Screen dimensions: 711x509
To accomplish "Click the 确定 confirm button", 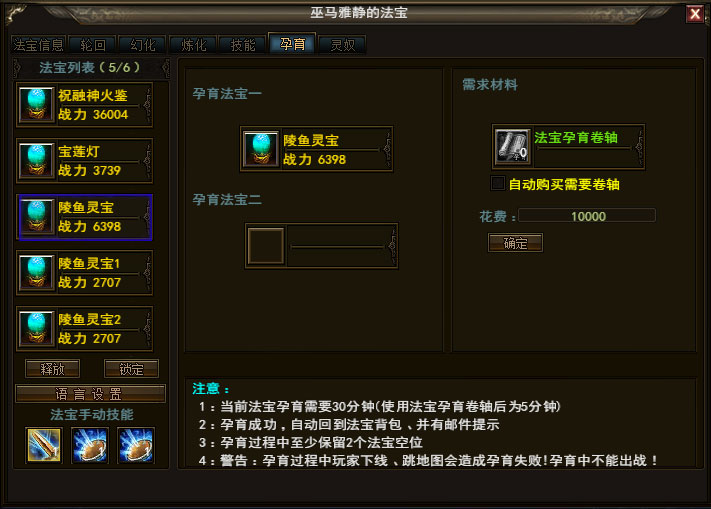I will click(x=515, y=243).
